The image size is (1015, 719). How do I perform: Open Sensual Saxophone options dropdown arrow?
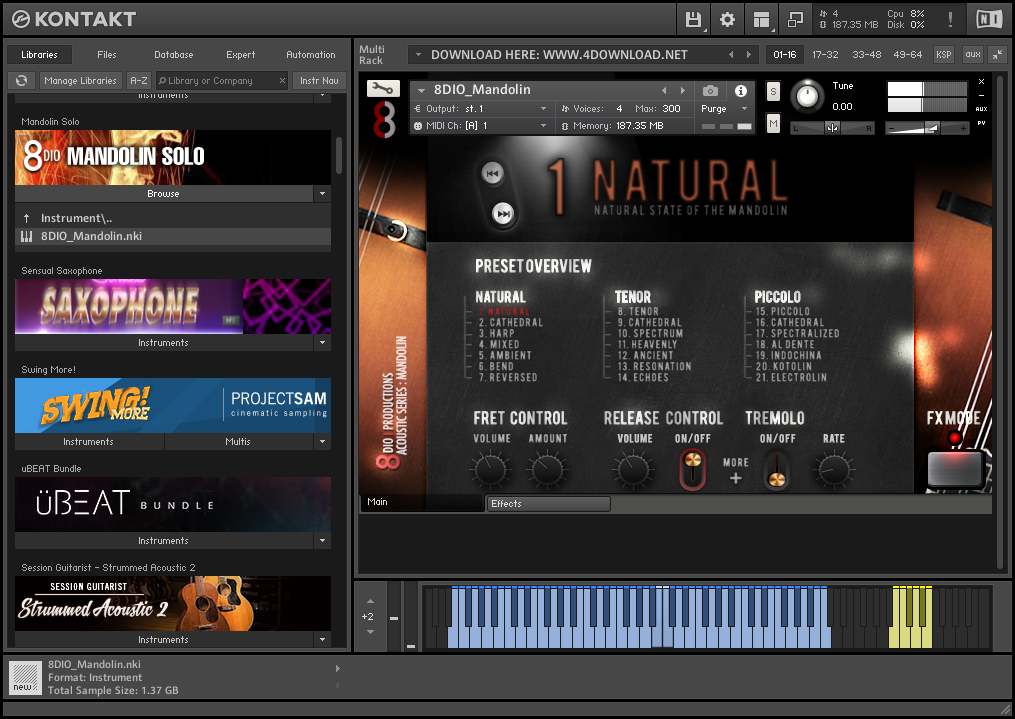(322, 342)
